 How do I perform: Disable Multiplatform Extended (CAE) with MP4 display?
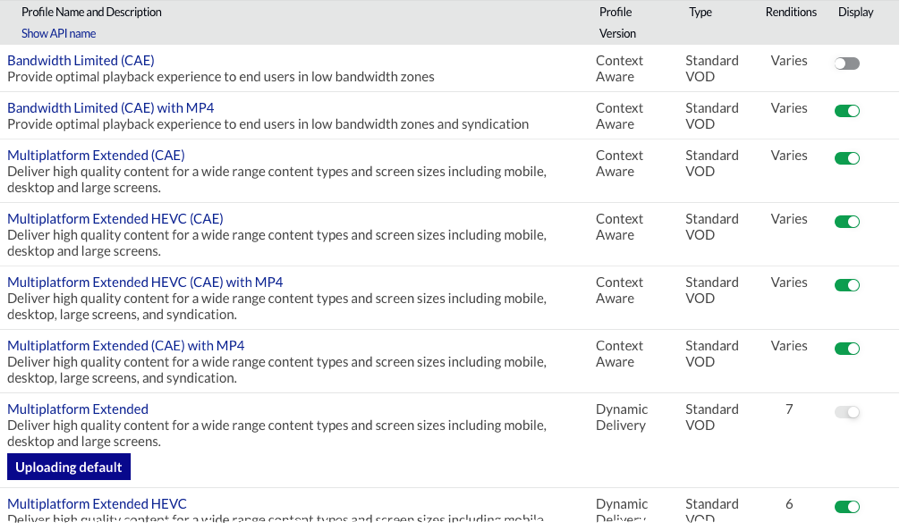(x=847, y=348)
